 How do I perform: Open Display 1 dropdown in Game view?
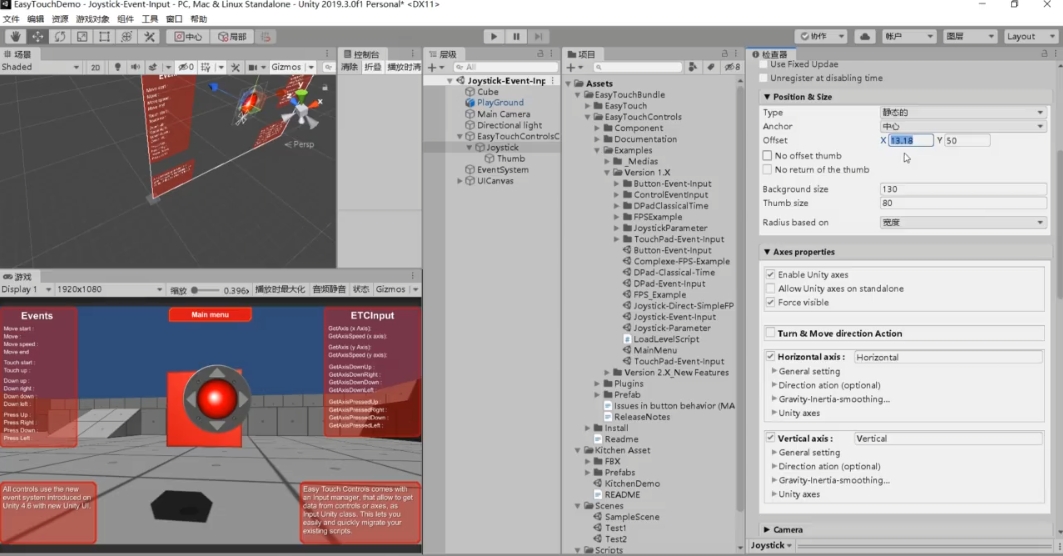tap(26, 290)
